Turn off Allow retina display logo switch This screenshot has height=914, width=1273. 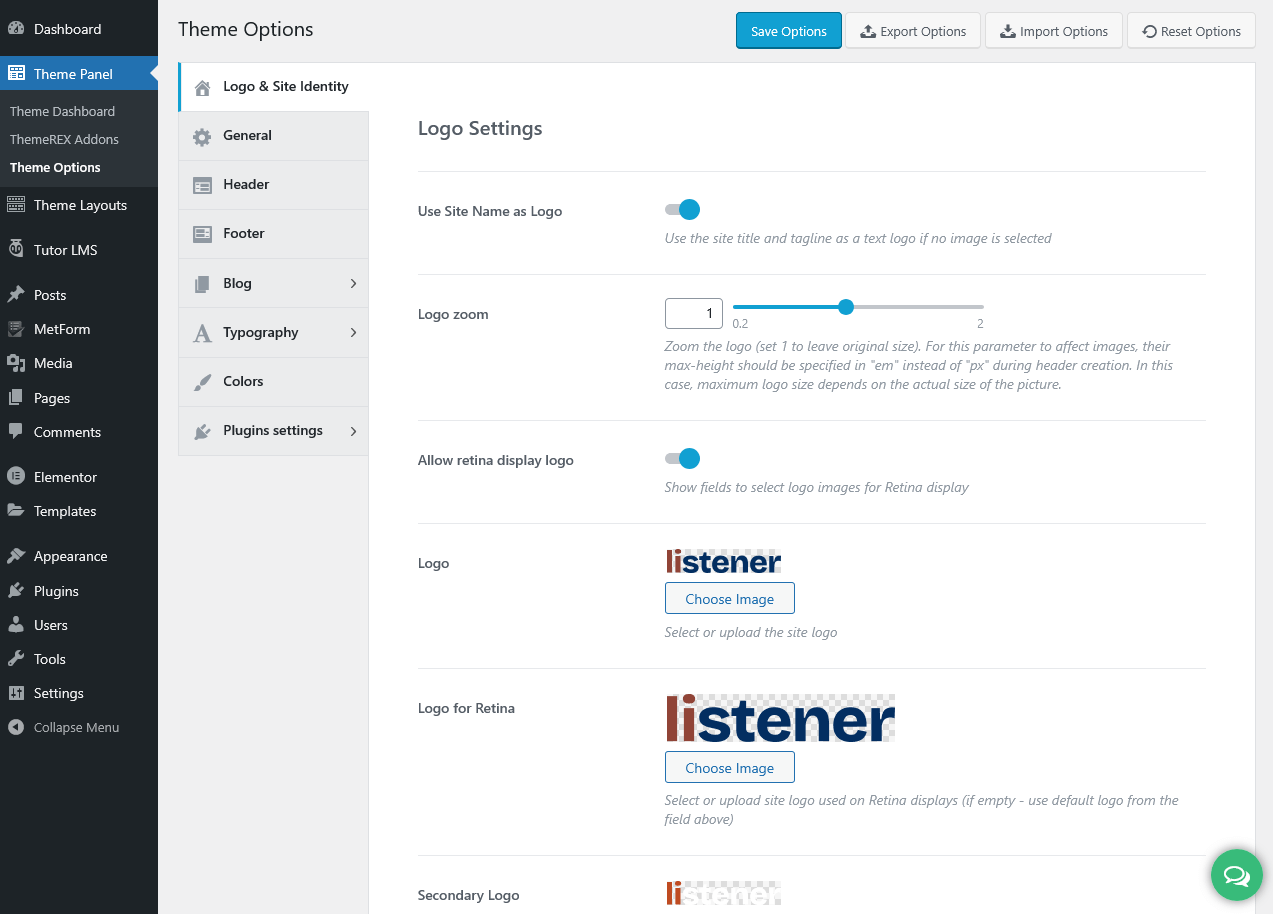click(683, 459)
